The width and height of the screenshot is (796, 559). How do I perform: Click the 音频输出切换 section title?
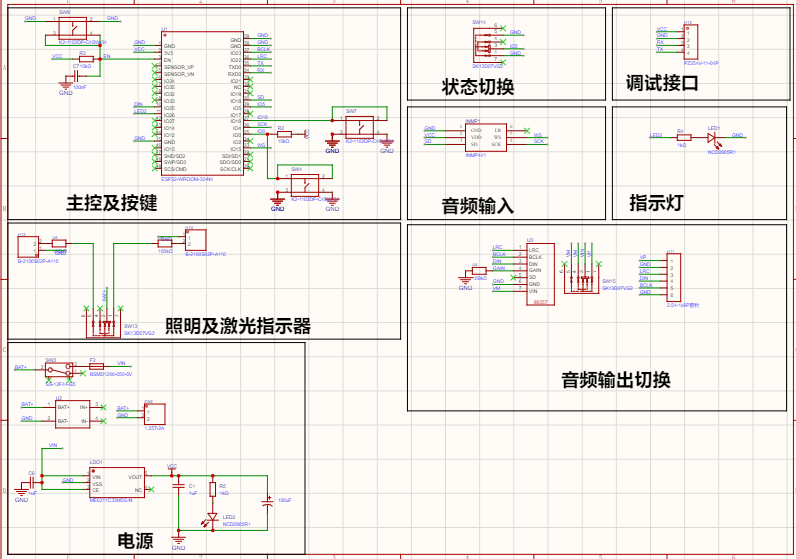pyautogui.click(x=616, y=380)
